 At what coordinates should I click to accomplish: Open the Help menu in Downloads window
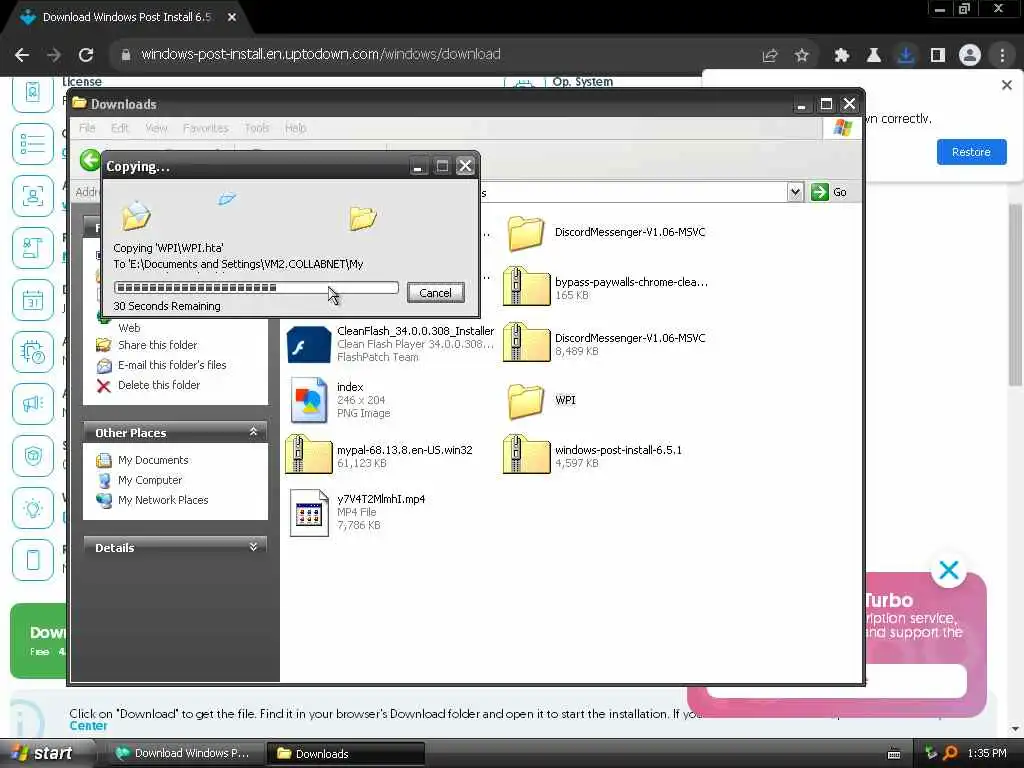(295, 128)
